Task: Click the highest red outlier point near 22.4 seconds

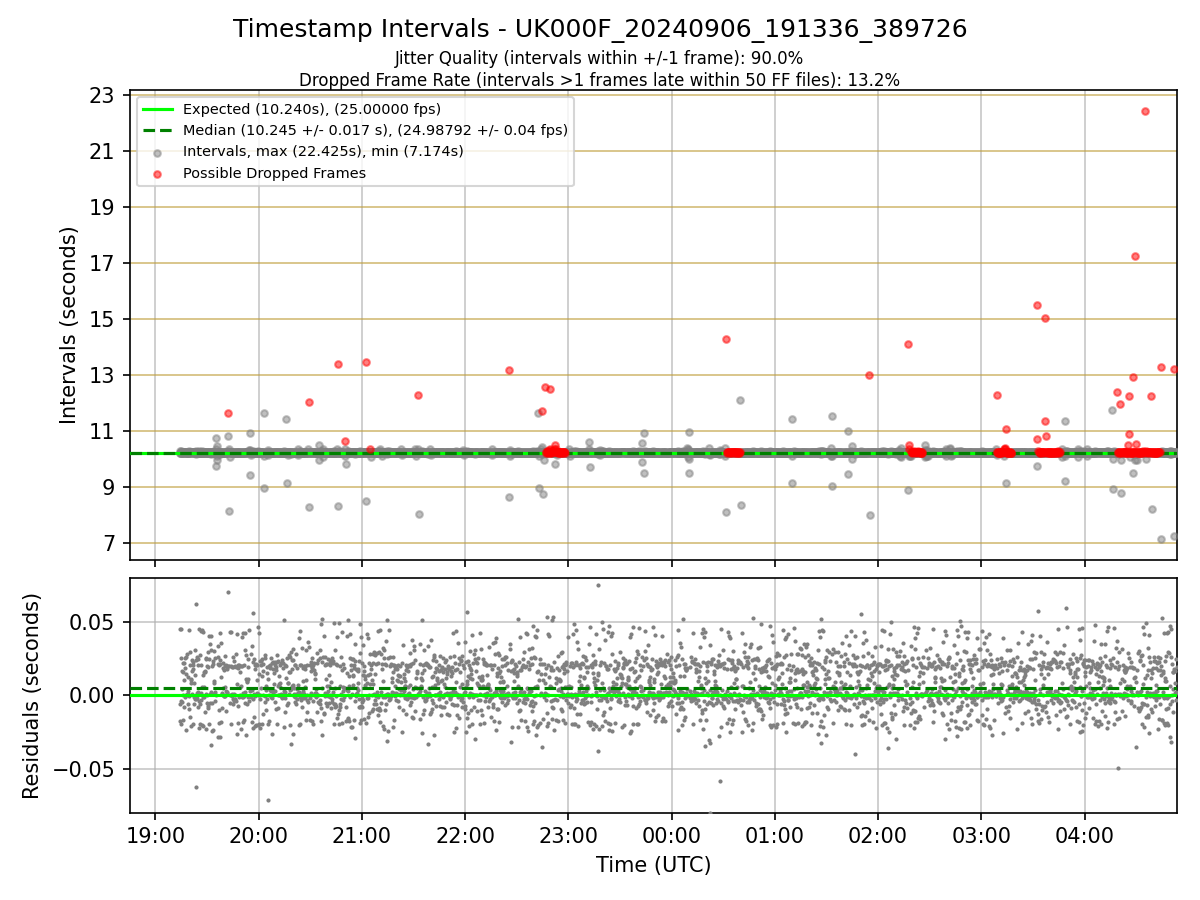Action: [x=1145, y=111]
